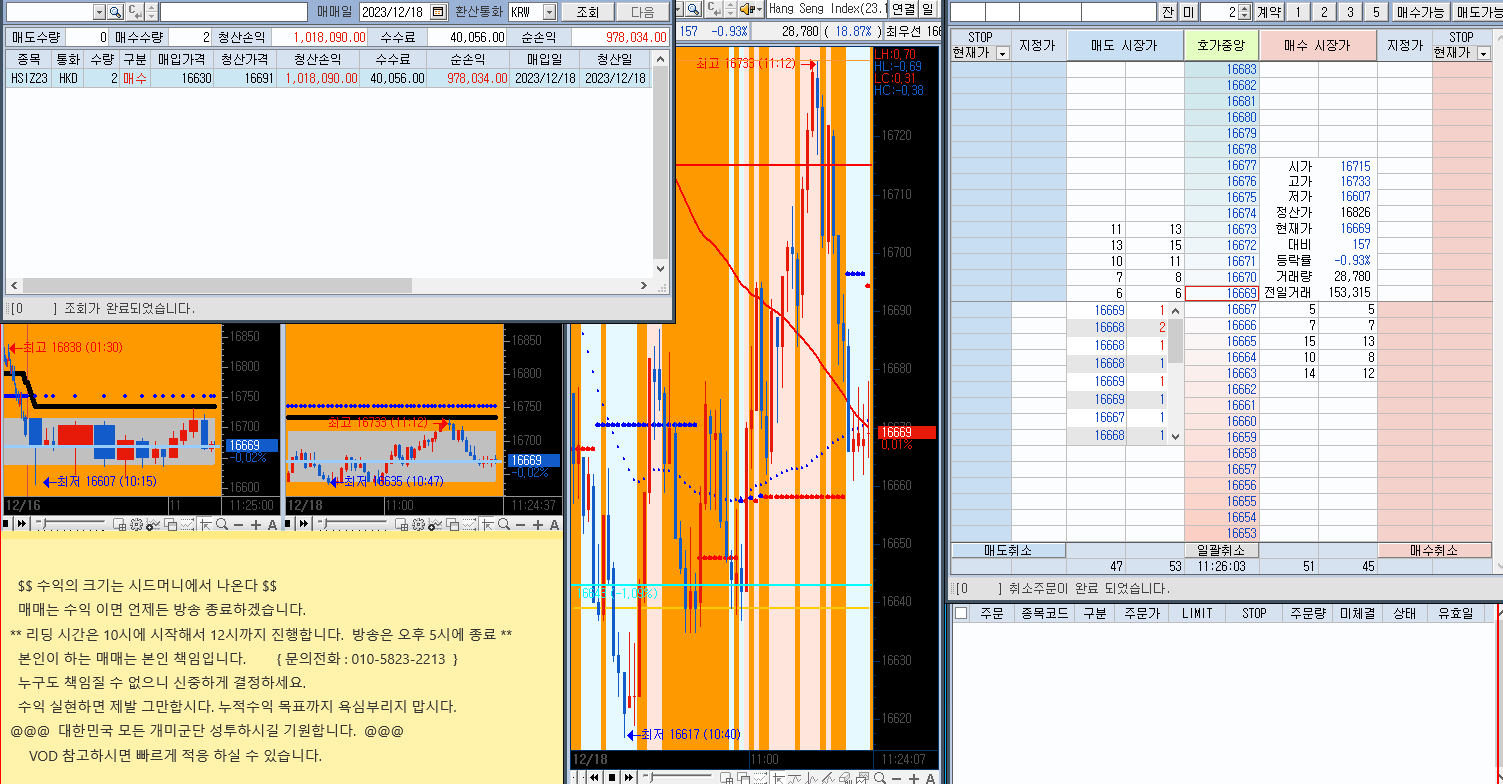This screenshot has width=1503, height=784.
Task: Open the settings gear on the 12/16 mini chart toolbar
Action: [136, 524]
